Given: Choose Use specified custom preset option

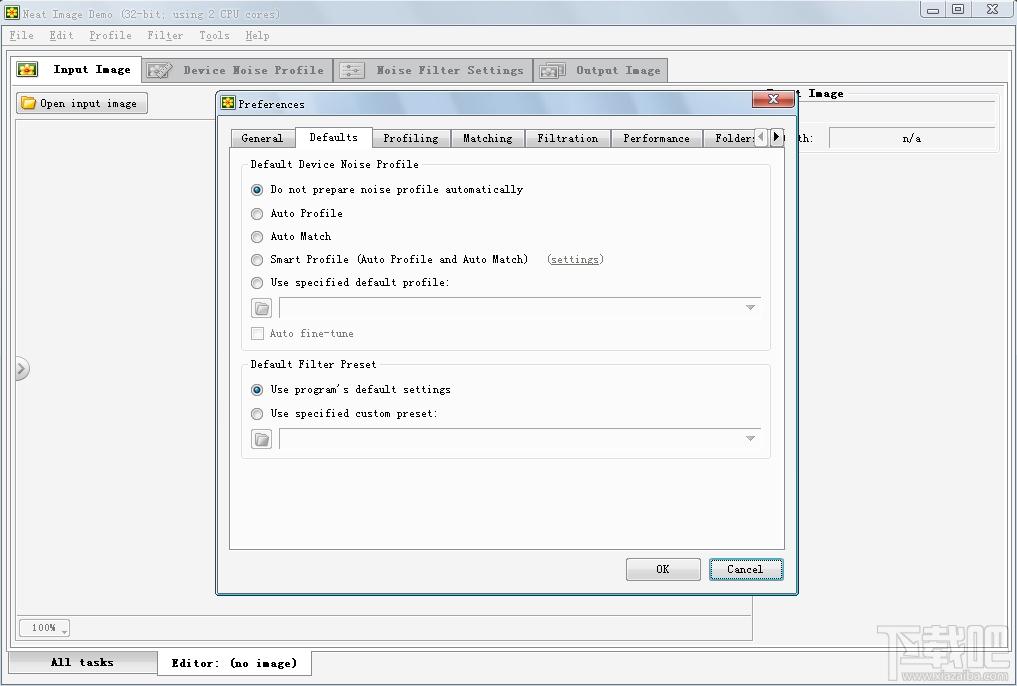Looking at the screenshot, I should (x=257, y=414).
